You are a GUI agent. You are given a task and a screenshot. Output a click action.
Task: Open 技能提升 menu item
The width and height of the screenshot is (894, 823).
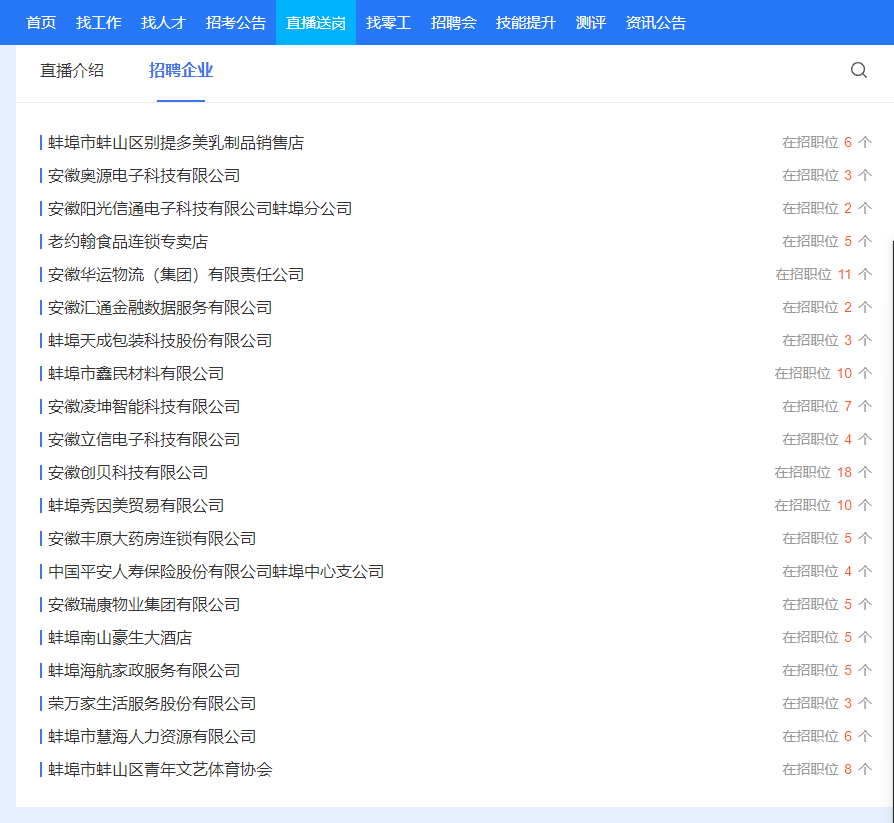525,22
